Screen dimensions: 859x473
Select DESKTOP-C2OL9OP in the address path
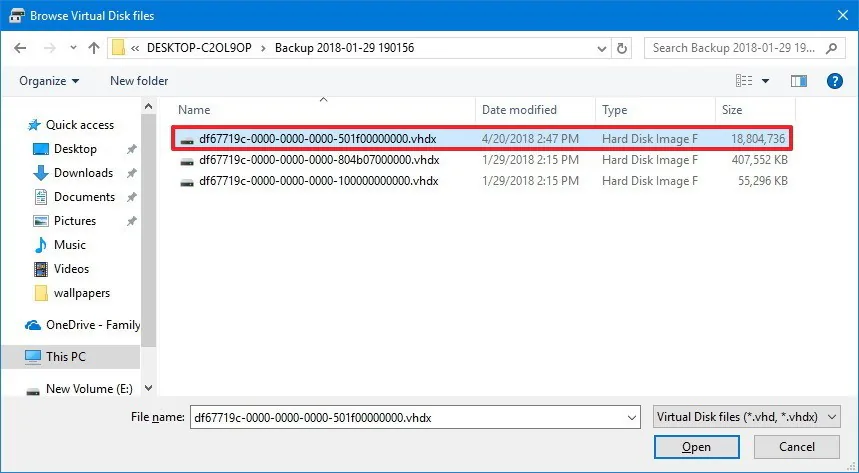click(199, 48)
